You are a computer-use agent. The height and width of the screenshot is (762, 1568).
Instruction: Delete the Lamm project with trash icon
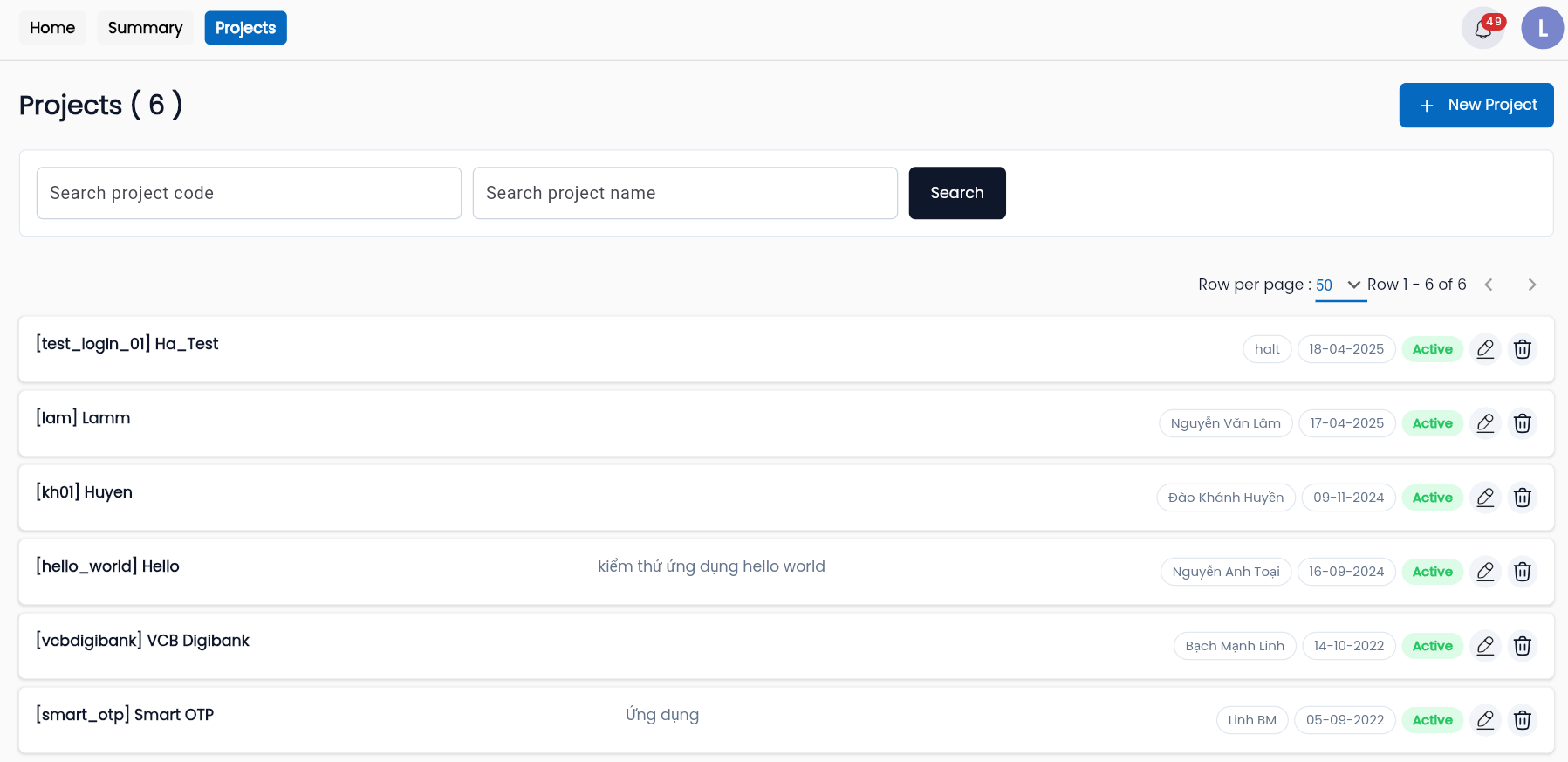(x=1522, y=423)
